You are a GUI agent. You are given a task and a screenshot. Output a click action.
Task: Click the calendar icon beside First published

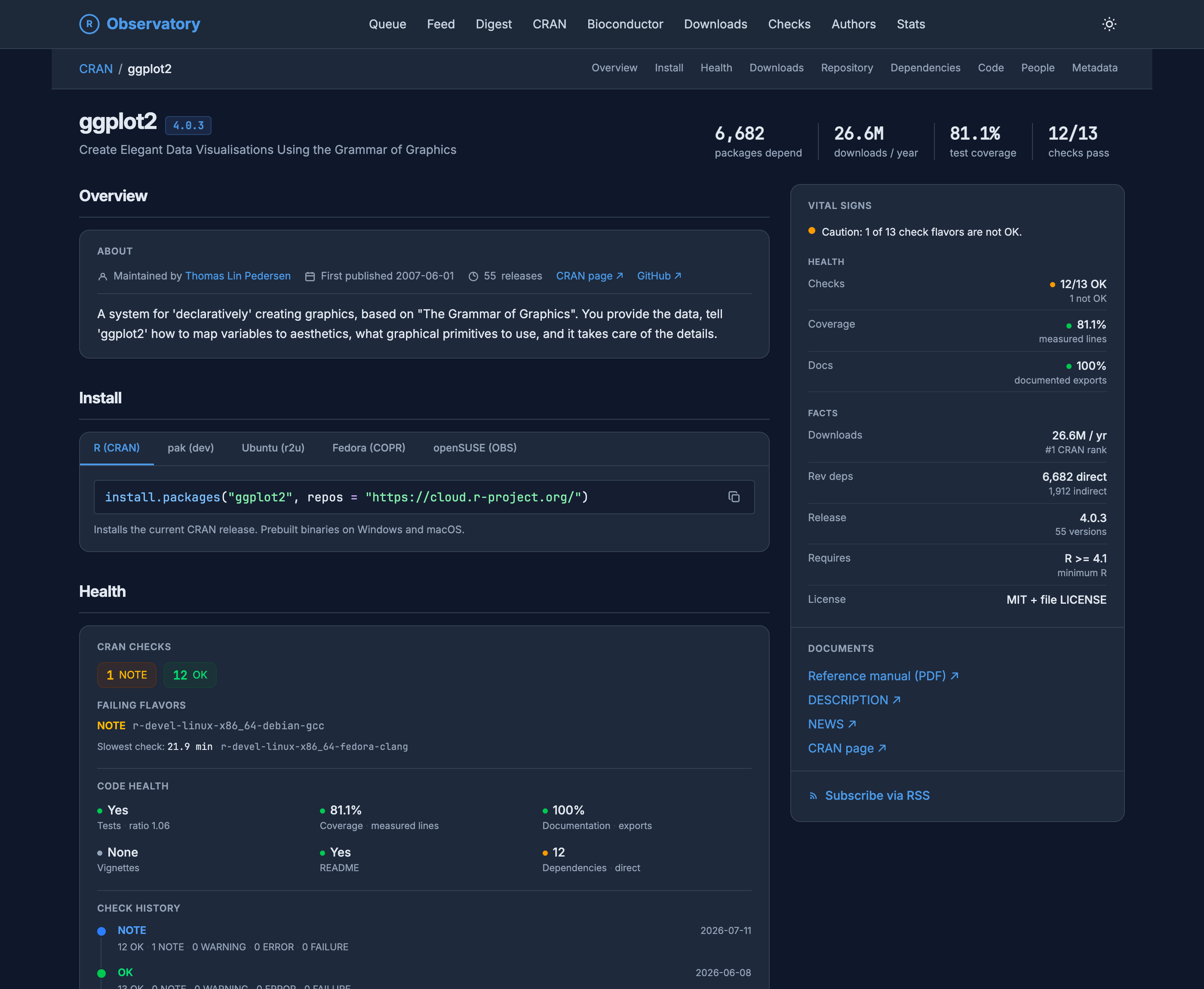[310, 276]
